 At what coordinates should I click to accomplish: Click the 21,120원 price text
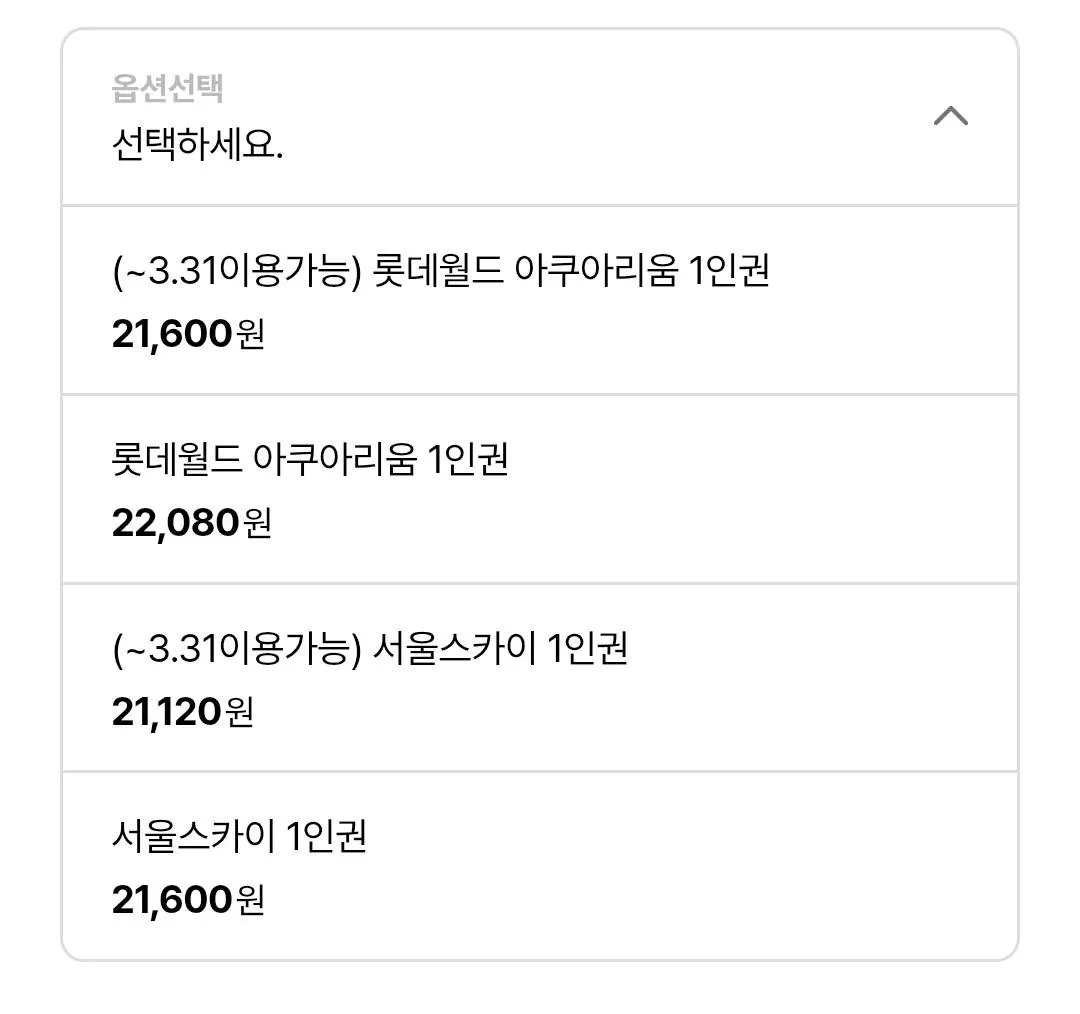tap(185, 712)
